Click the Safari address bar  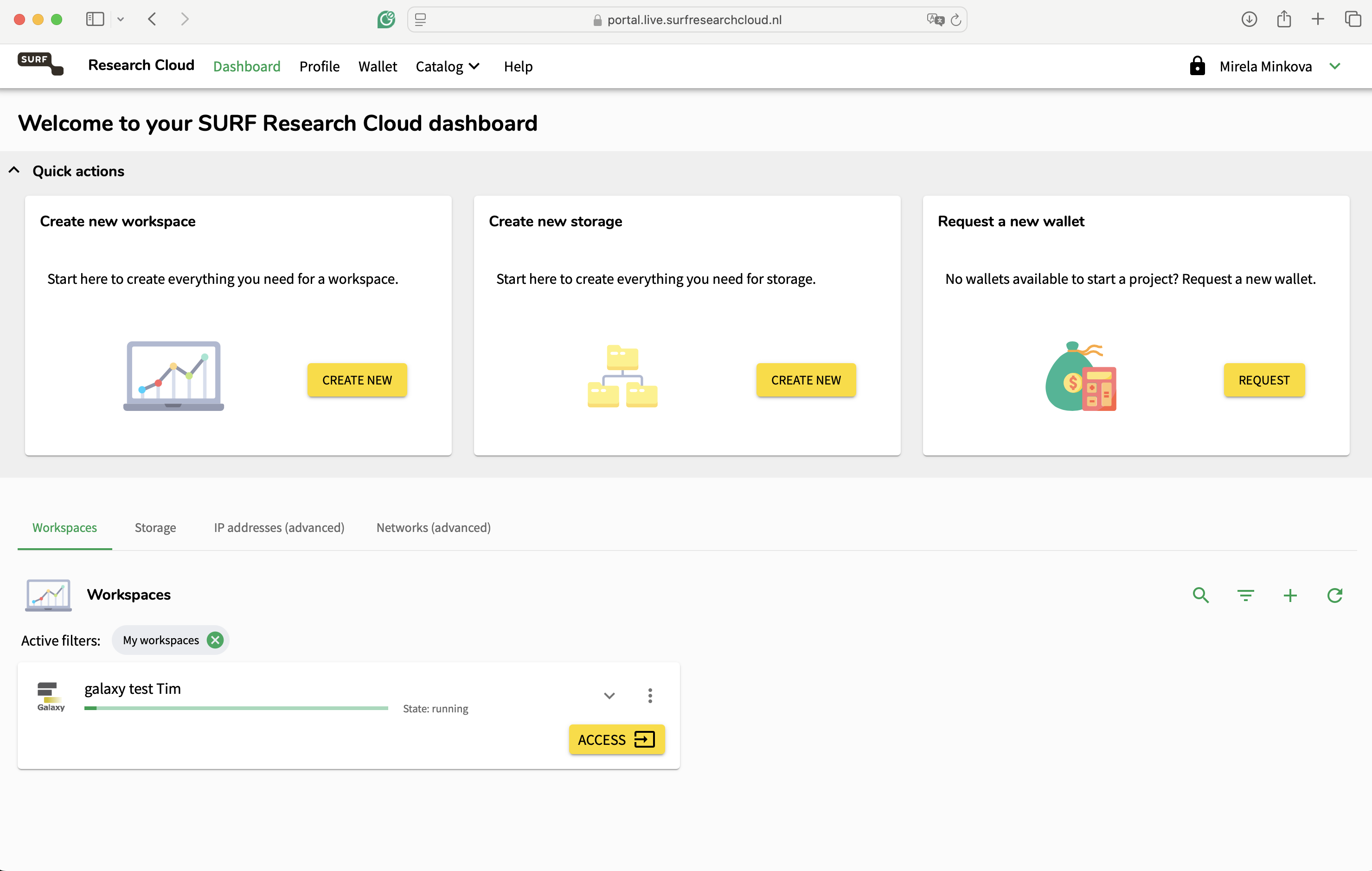click(686, 19)
